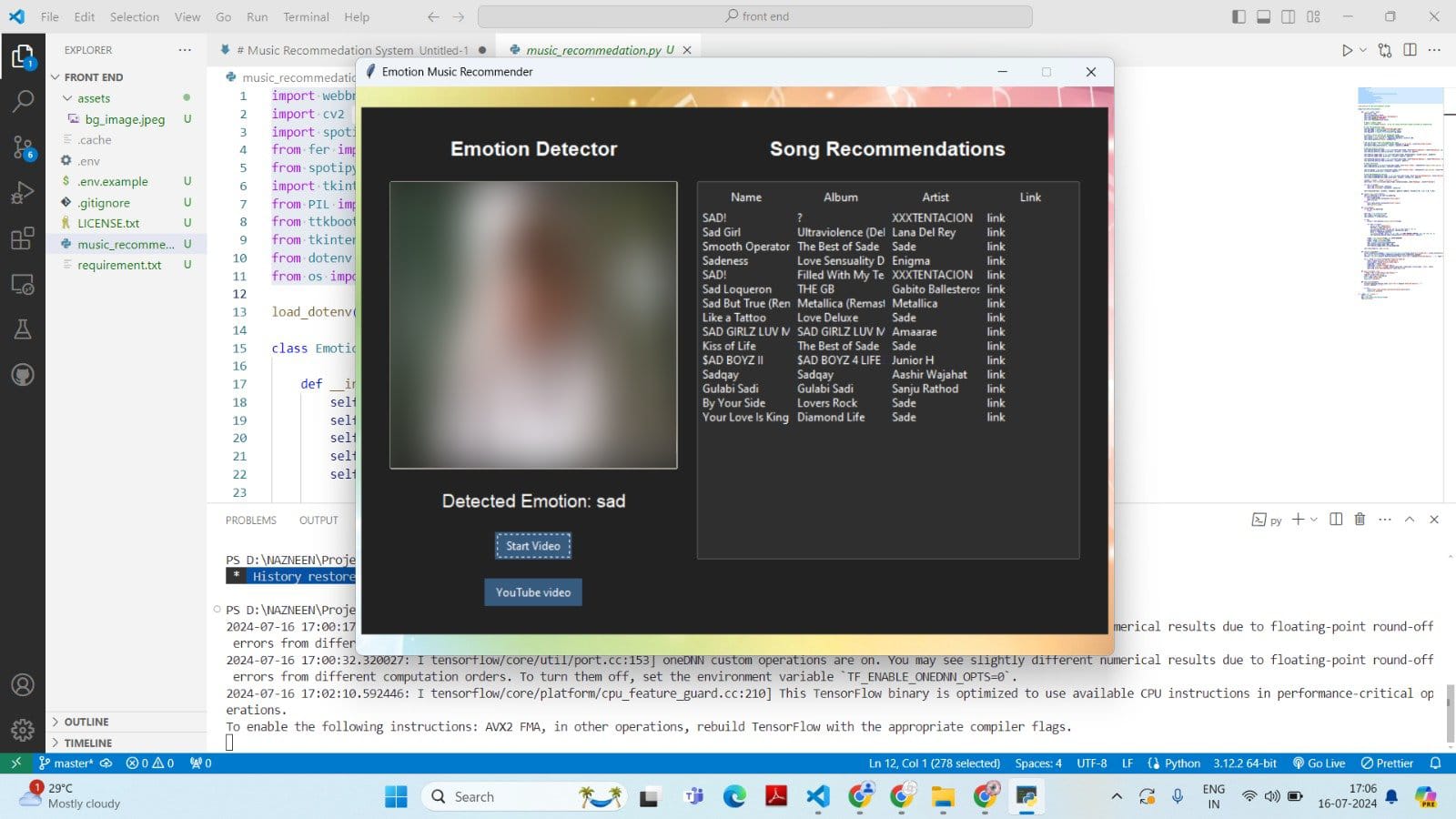
Task: Open the Manage gear icon
Action: [23, 730]
